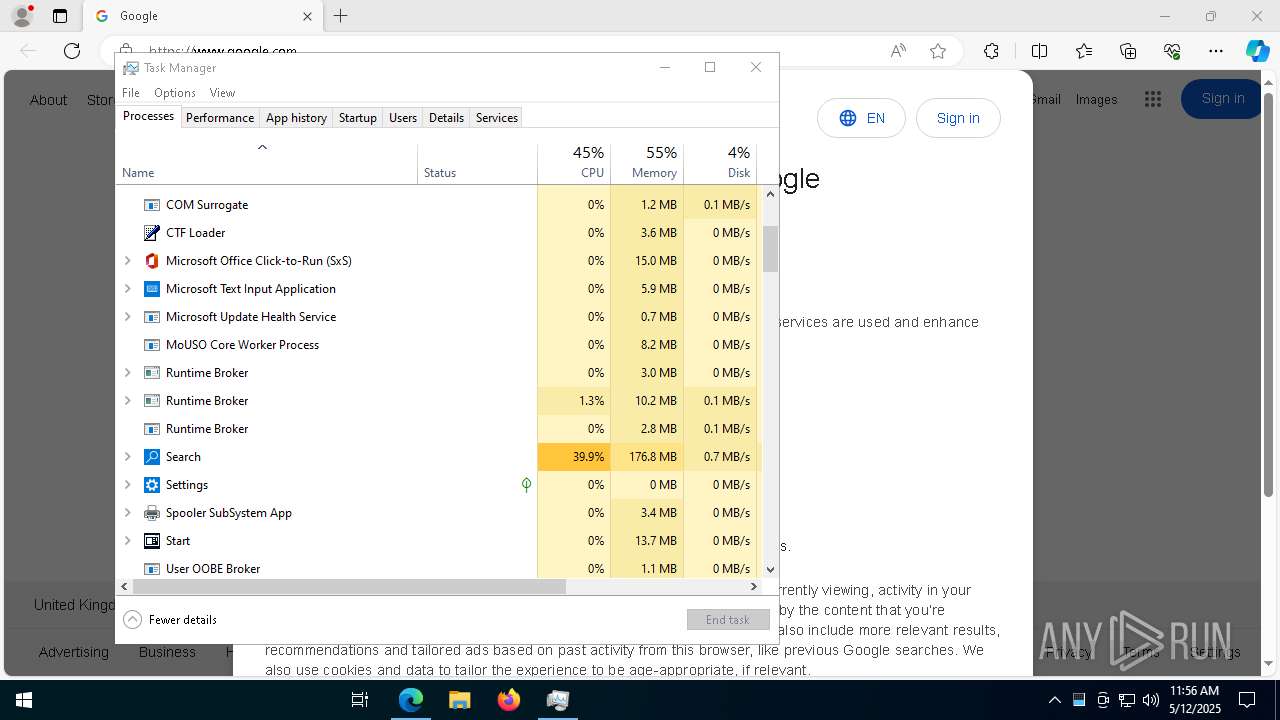The width and height of the screenshot is (1280, 720).
Task: Open a new tab in Edge
Action: point(341,16)
